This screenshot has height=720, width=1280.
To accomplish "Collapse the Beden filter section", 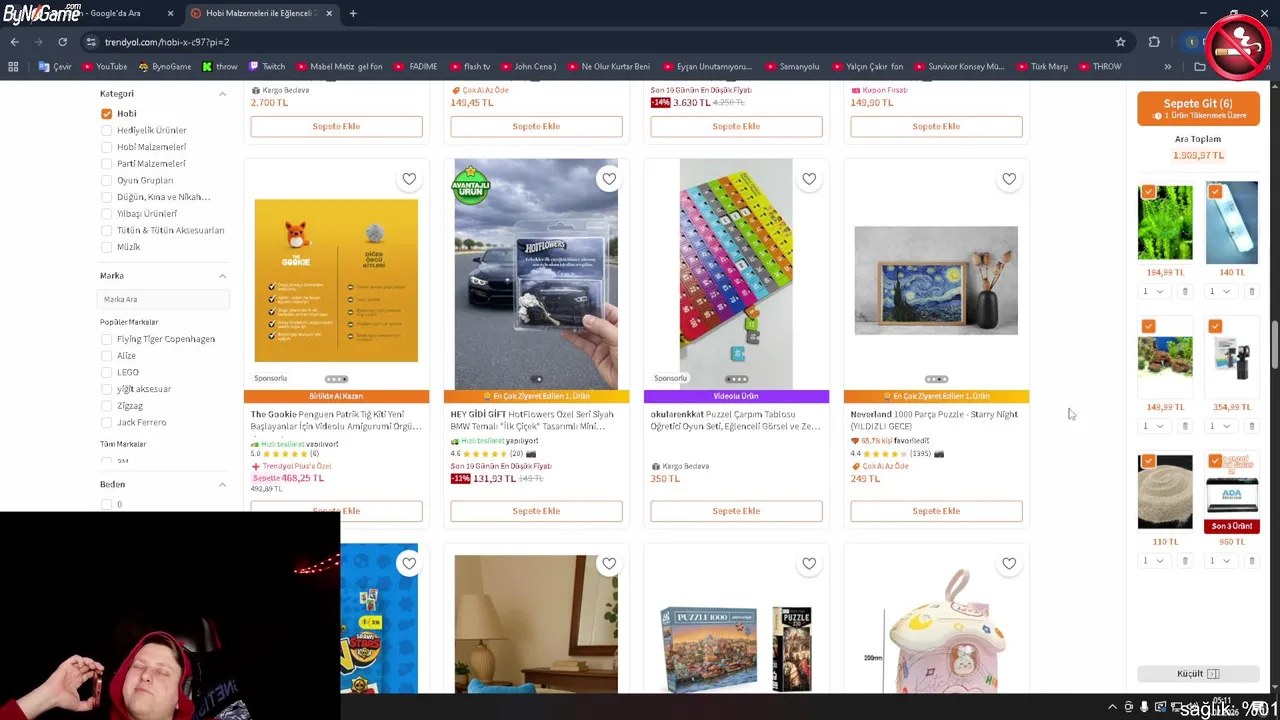I will [222, 485].
